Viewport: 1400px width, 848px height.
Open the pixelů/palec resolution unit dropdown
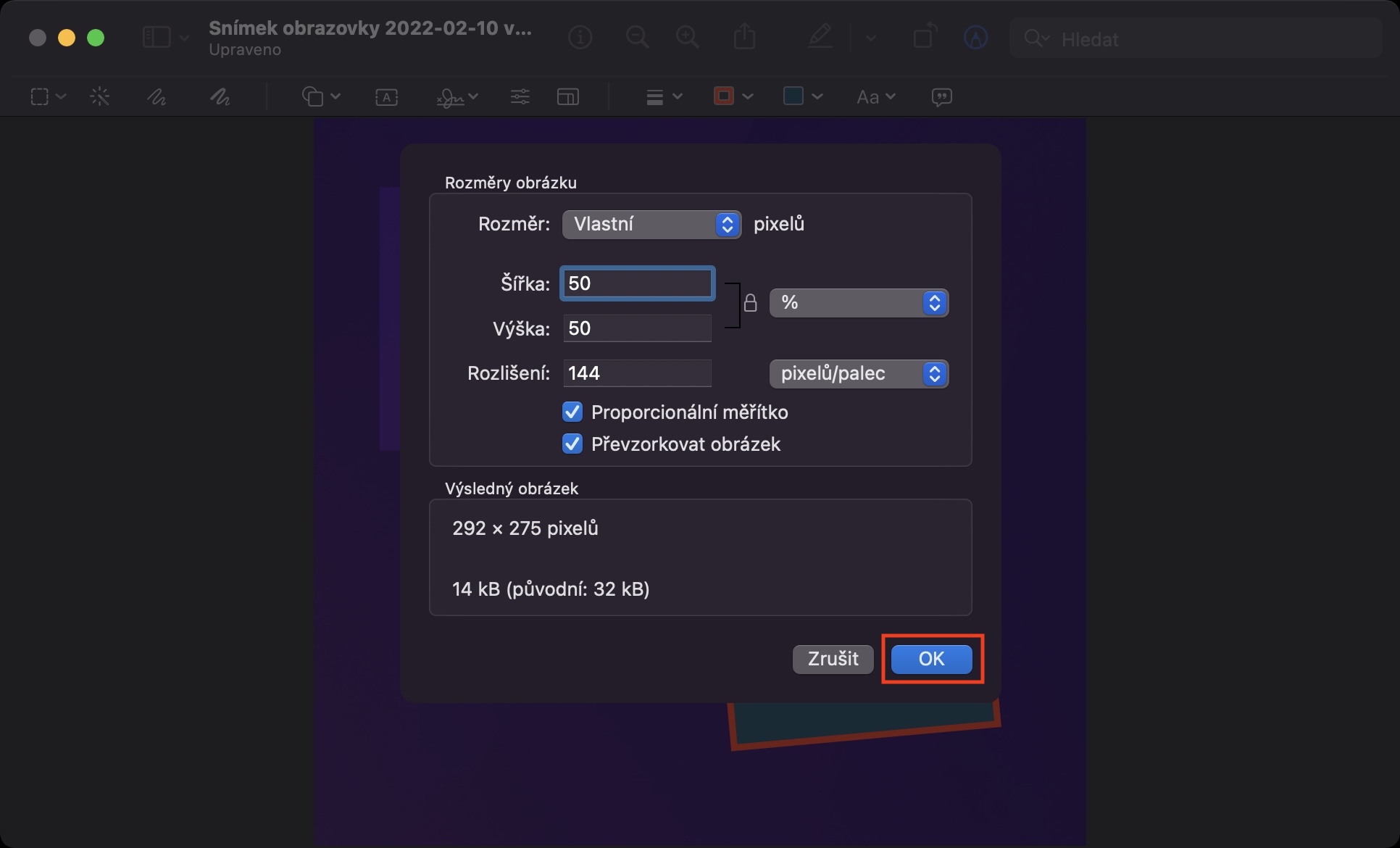pos(858,374)
